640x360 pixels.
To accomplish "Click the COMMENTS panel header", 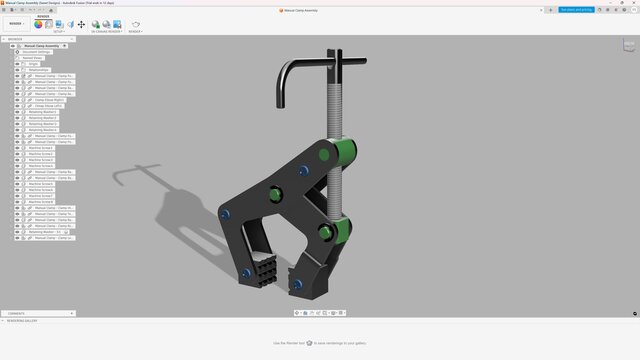I will coord(38,313).
